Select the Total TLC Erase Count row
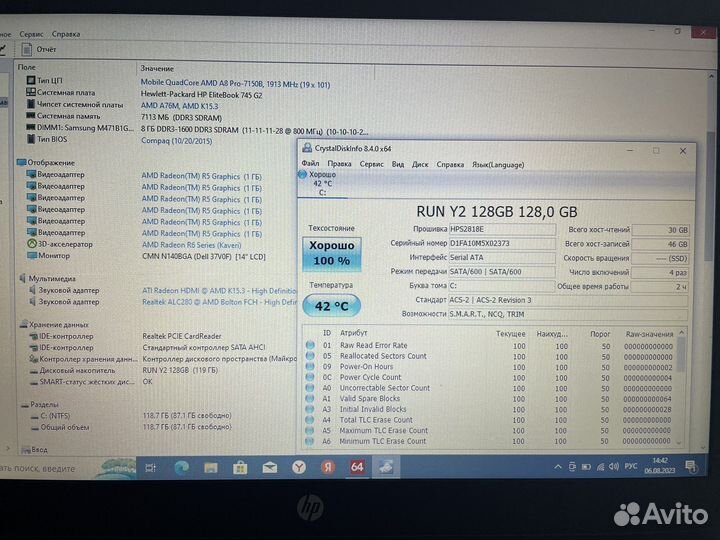The height and width of the screenshot is (540, 720). point(490,420)
